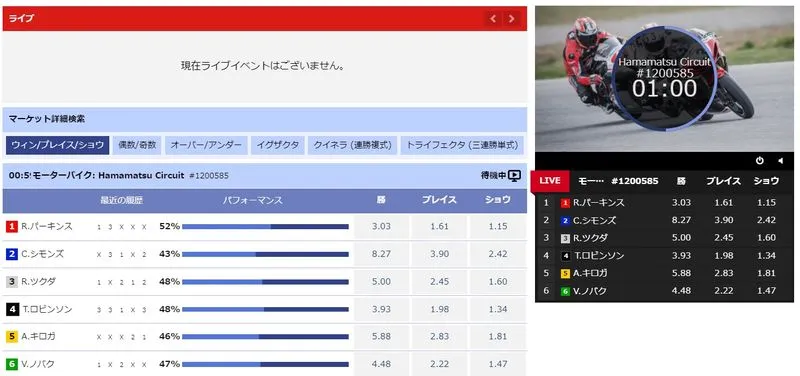Bet show odds 1.47 for V.ノバク
Image resolution: width=800 pixels, height=376 pixels.
point(497,364)
